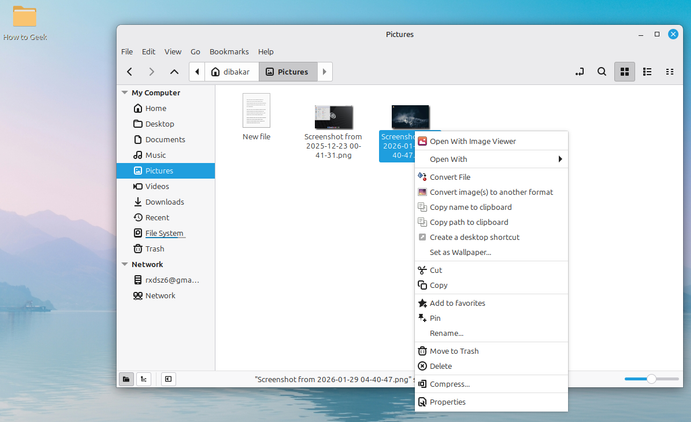Open the View menu

(x=173, y=52)
